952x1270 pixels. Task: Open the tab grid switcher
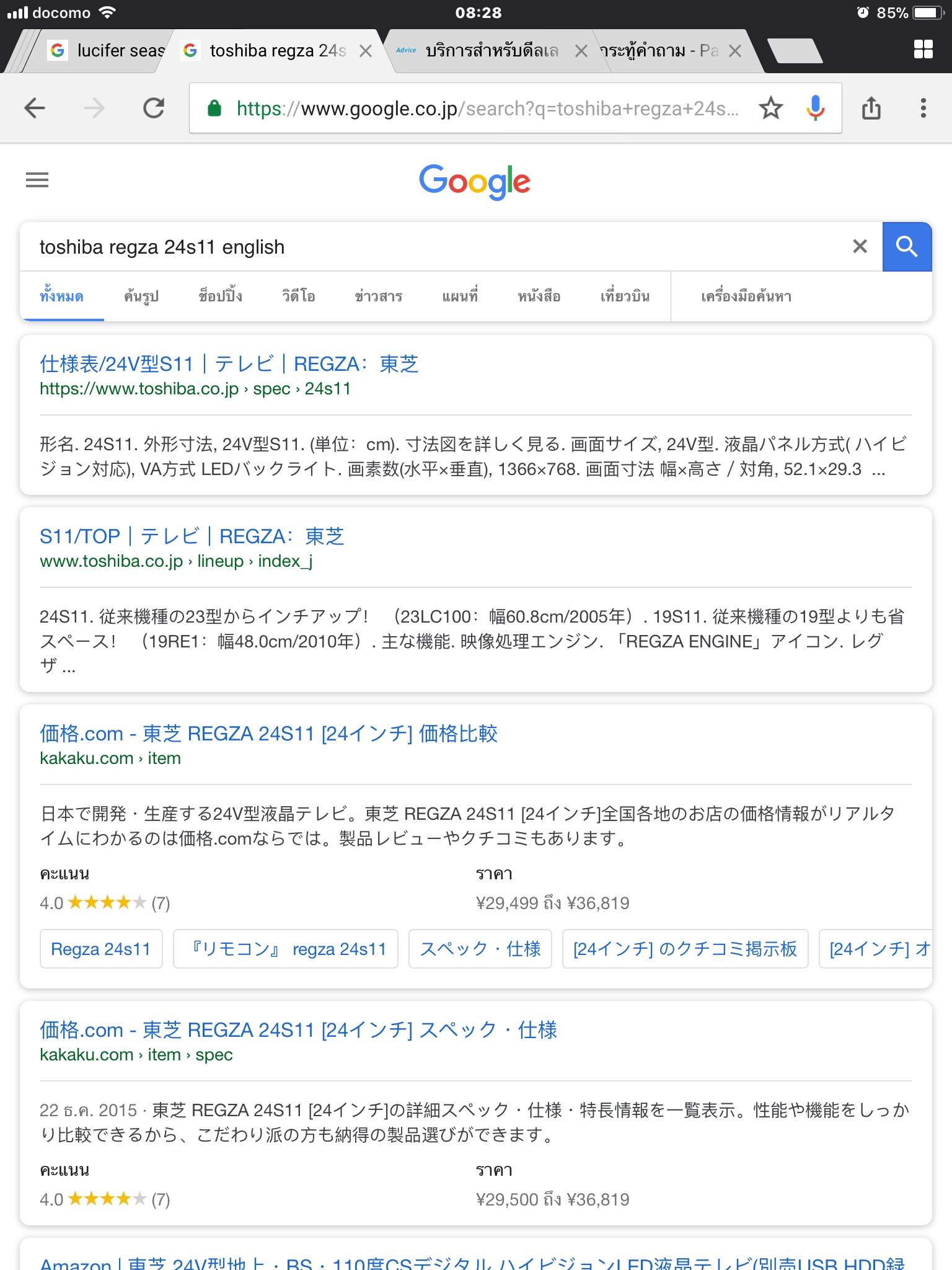click(x=923, y=50)
